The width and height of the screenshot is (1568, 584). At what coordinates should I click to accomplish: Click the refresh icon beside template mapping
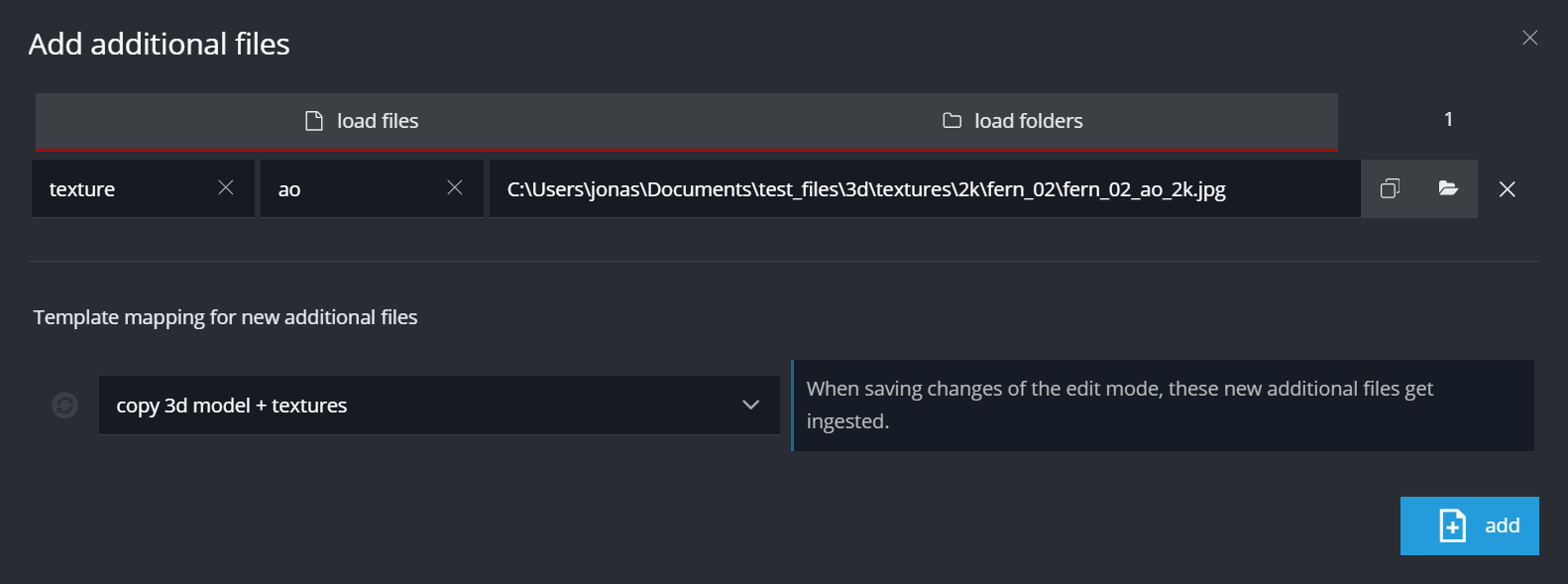(65, 406)
